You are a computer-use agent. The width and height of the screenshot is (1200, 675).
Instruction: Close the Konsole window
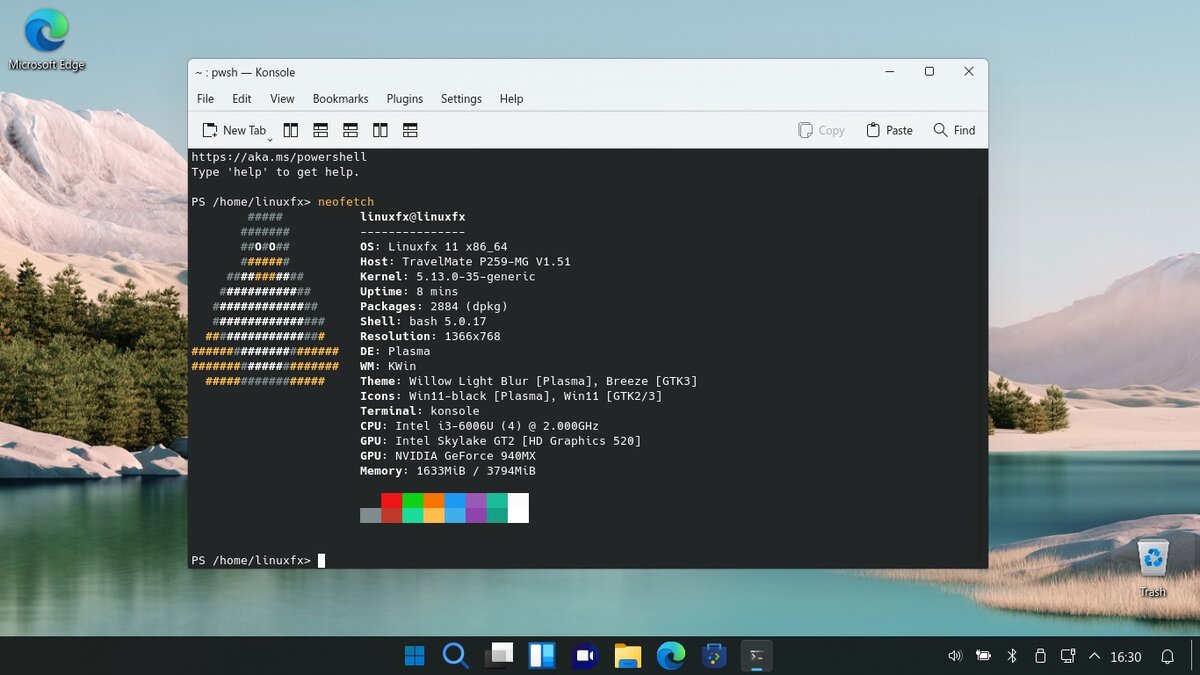(x=969, y=72)
